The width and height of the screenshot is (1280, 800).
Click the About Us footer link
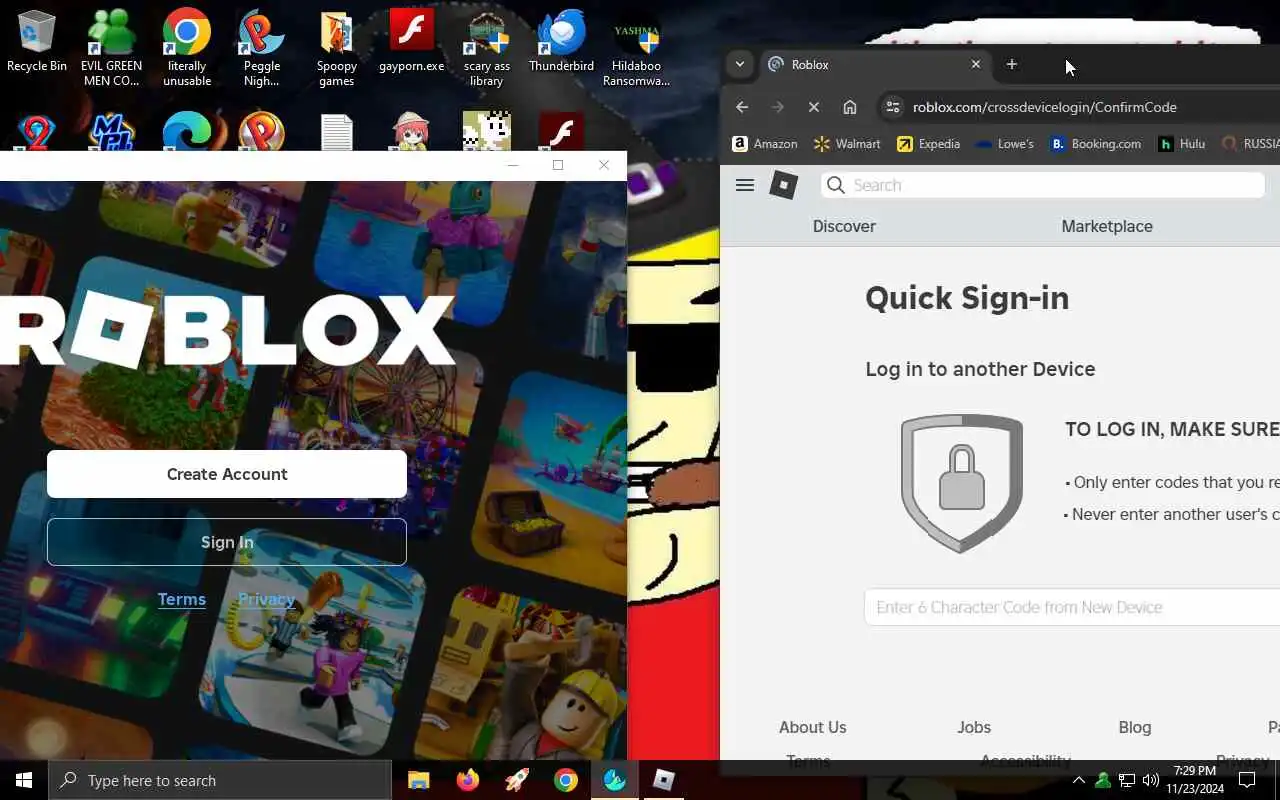(x=813, y=727)
